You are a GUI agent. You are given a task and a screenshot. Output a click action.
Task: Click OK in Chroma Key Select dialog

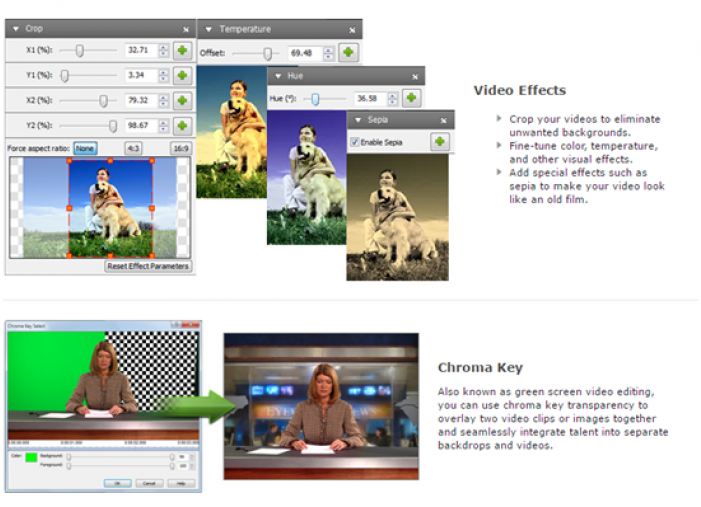(118, 483)
